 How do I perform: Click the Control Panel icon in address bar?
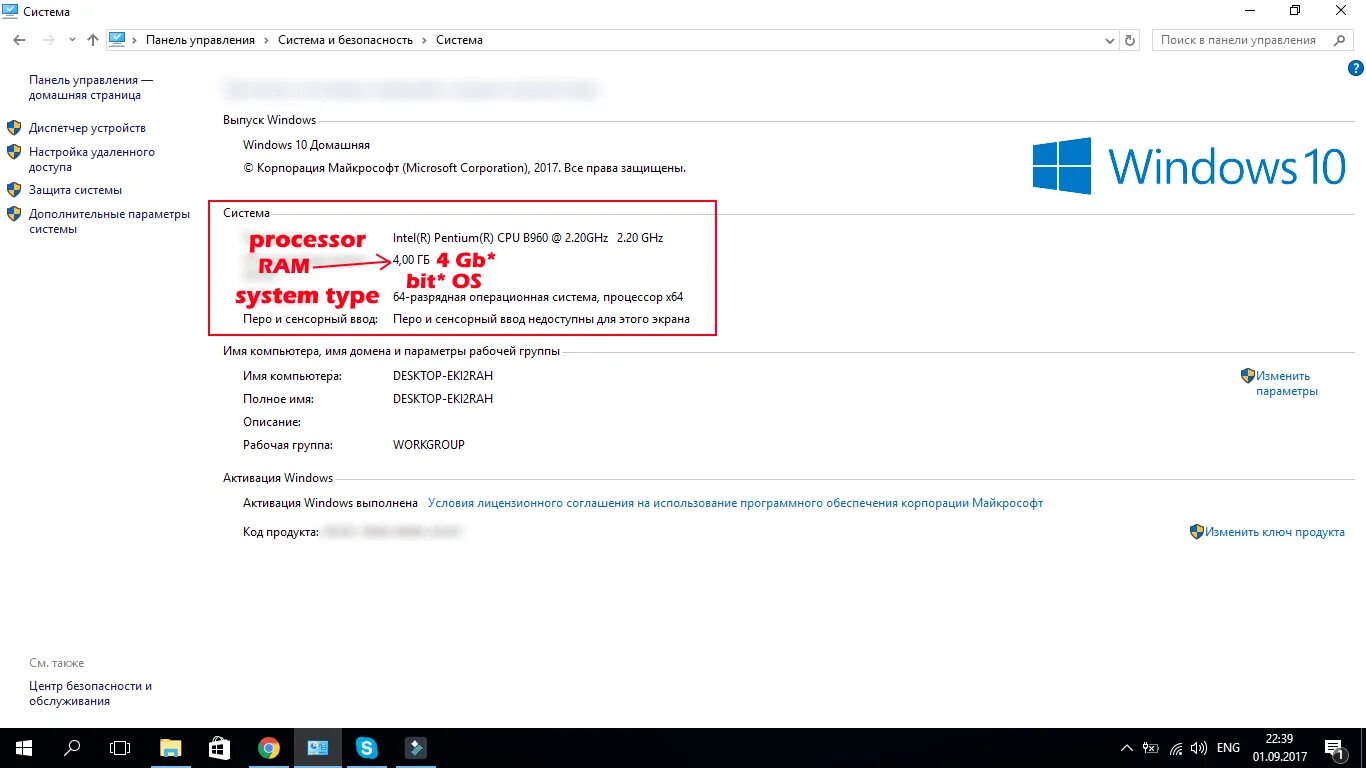click(x=117, y=40)
